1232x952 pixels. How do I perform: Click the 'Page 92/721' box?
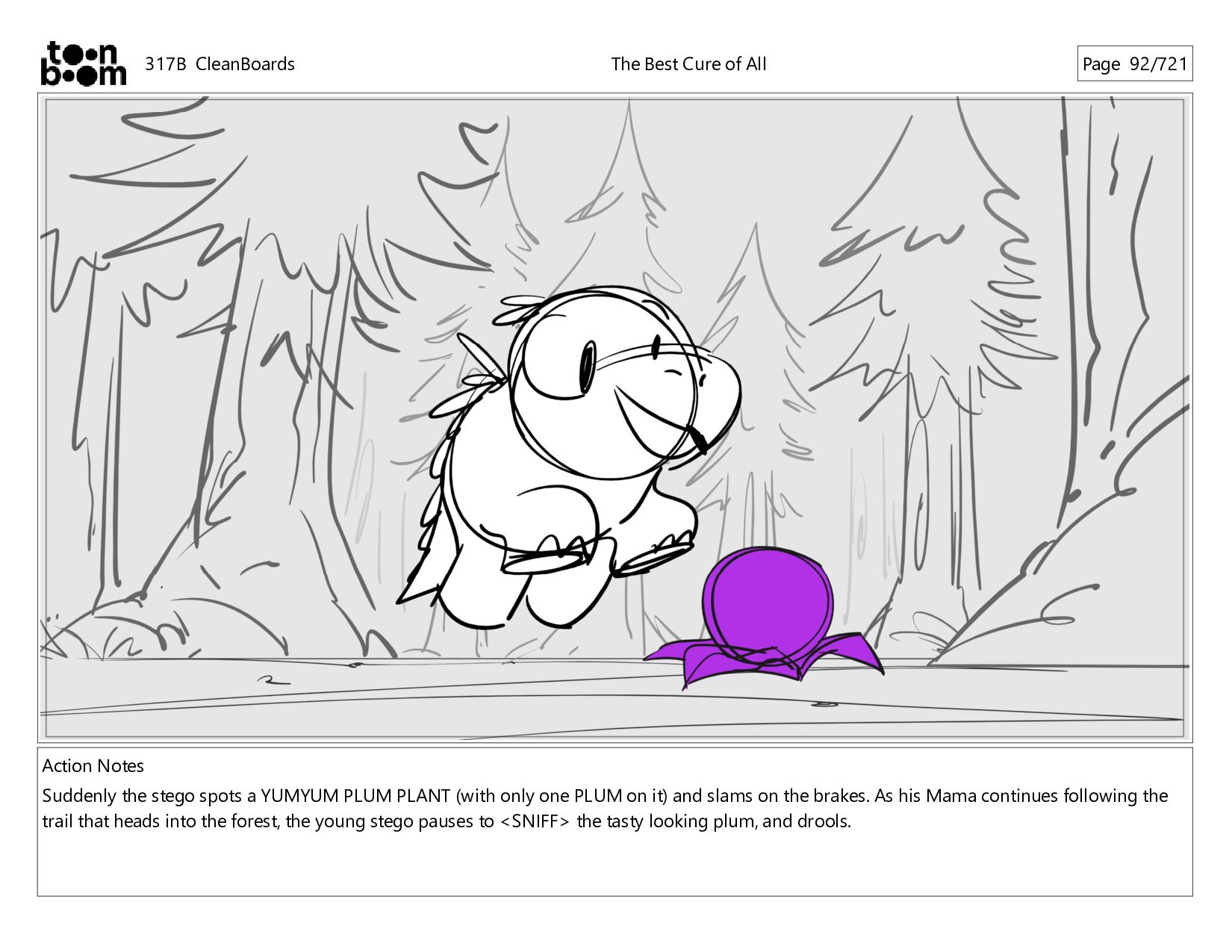click(x=1134, y=64)
